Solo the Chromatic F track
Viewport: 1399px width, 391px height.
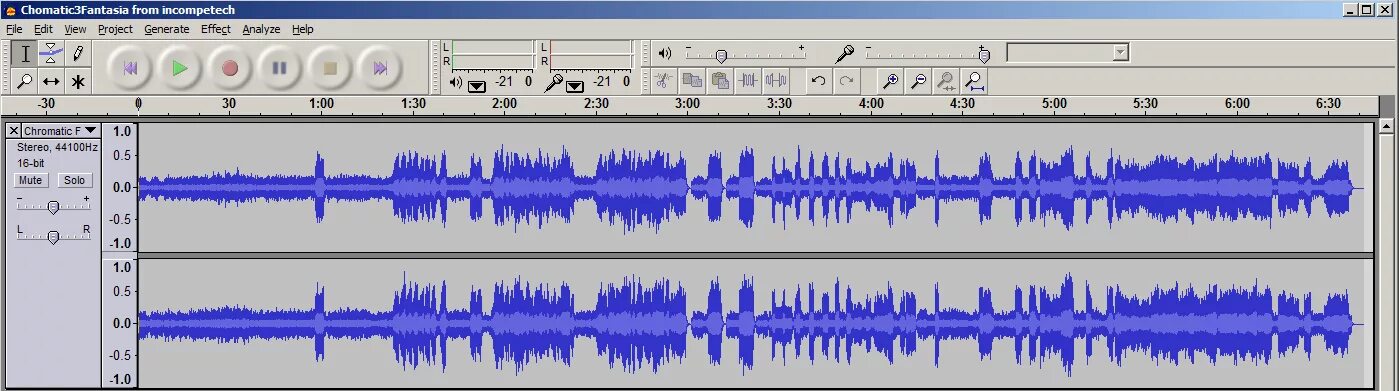(74, 180)
